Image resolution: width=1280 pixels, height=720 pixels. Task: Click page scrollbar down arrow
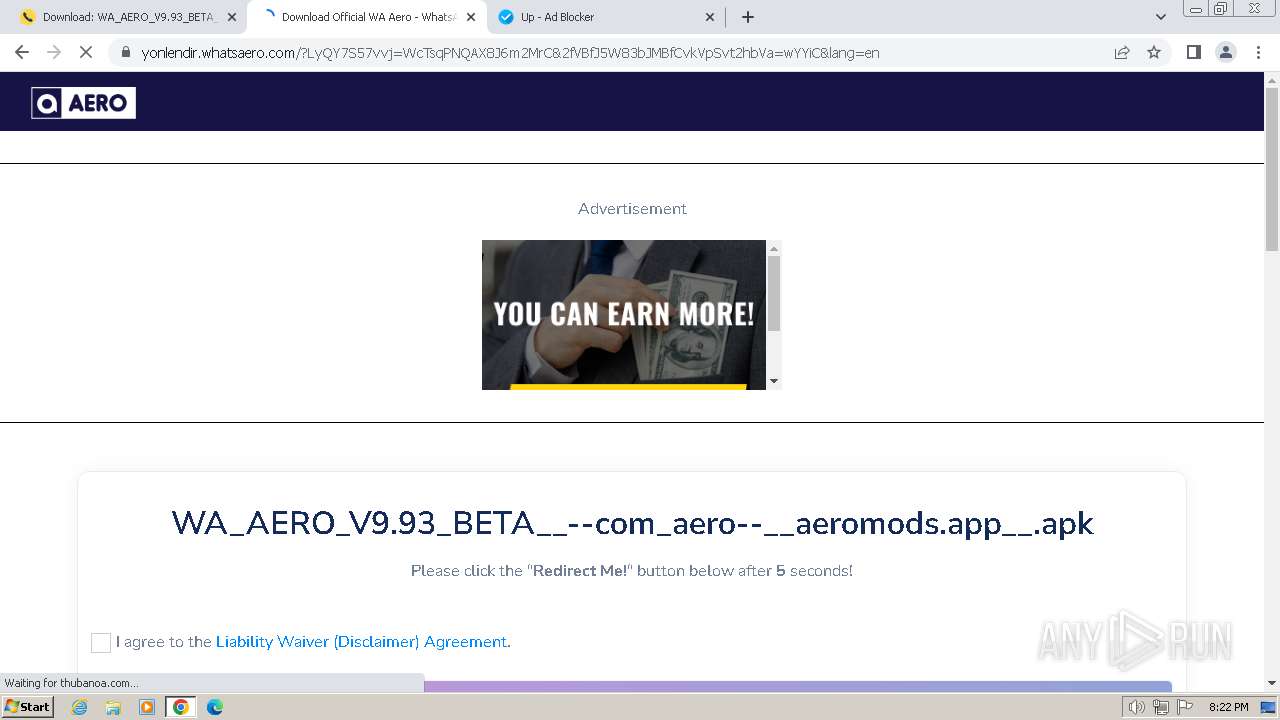(x=1272, y=683)
